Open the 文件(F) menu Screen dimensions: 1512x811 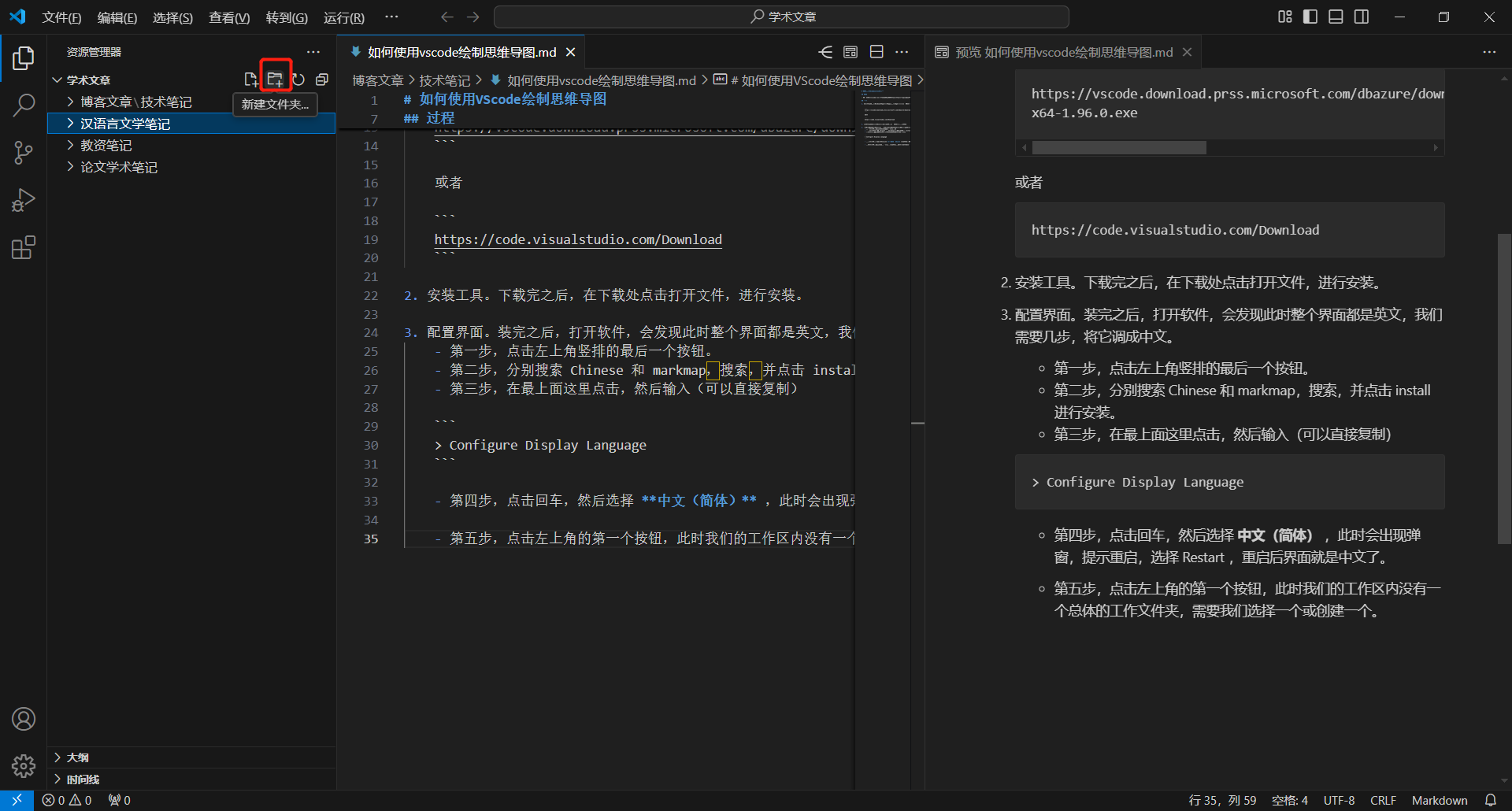click(x=61, y=17)
